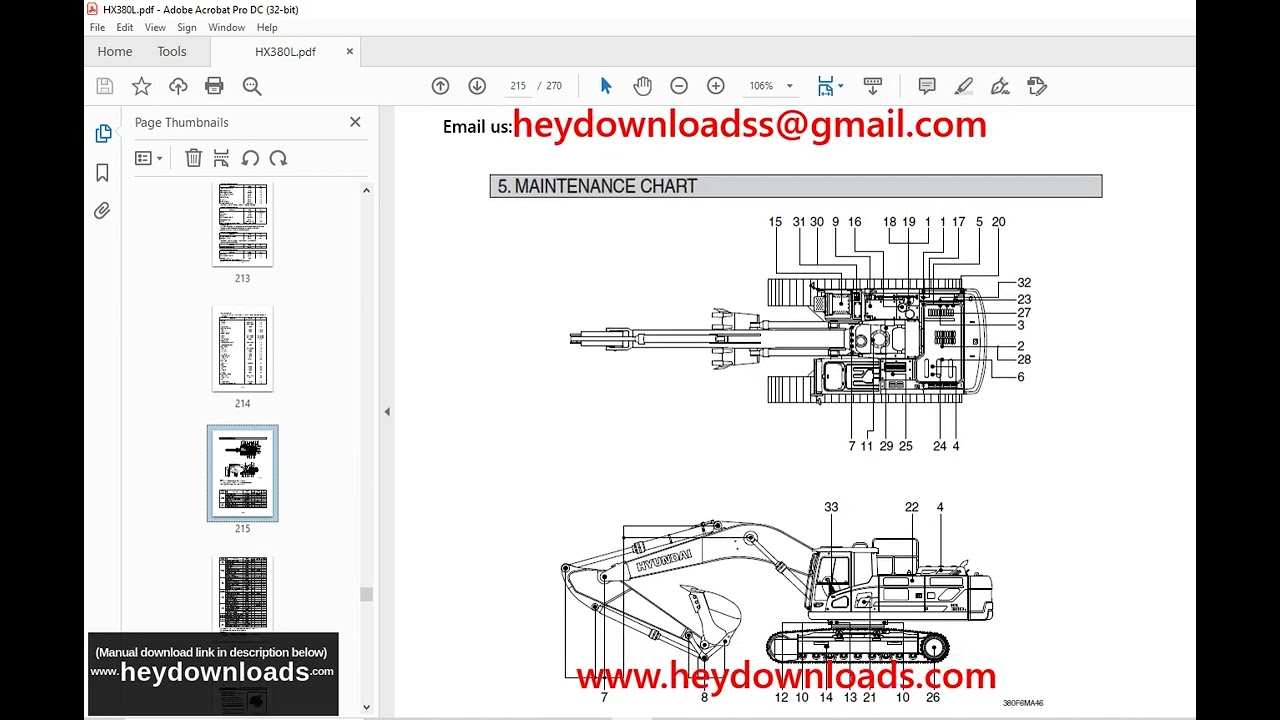The width and height of the screenshot is (1280, 720).
Task: Click the thumbnails scrollbar down arrow
Action: click(366, 707)
